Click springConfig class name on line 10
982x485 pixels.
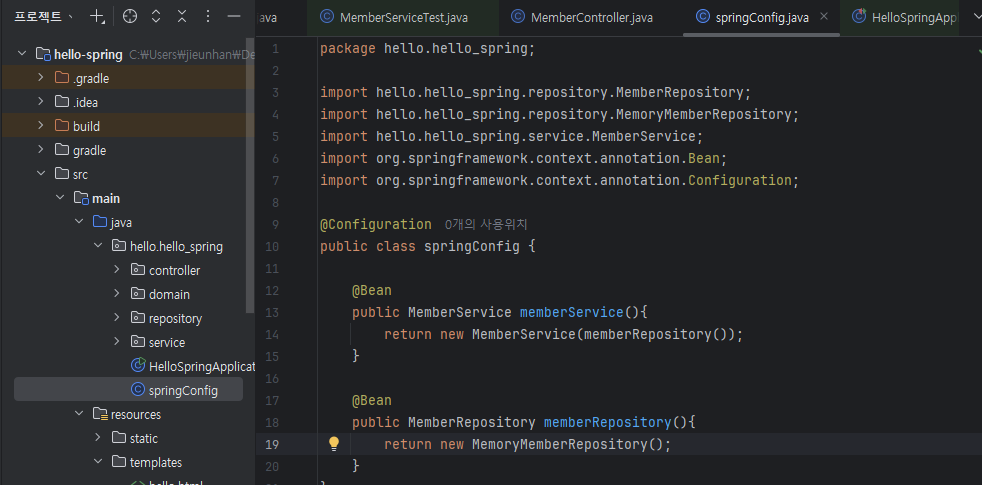click(x=472, y=246)
